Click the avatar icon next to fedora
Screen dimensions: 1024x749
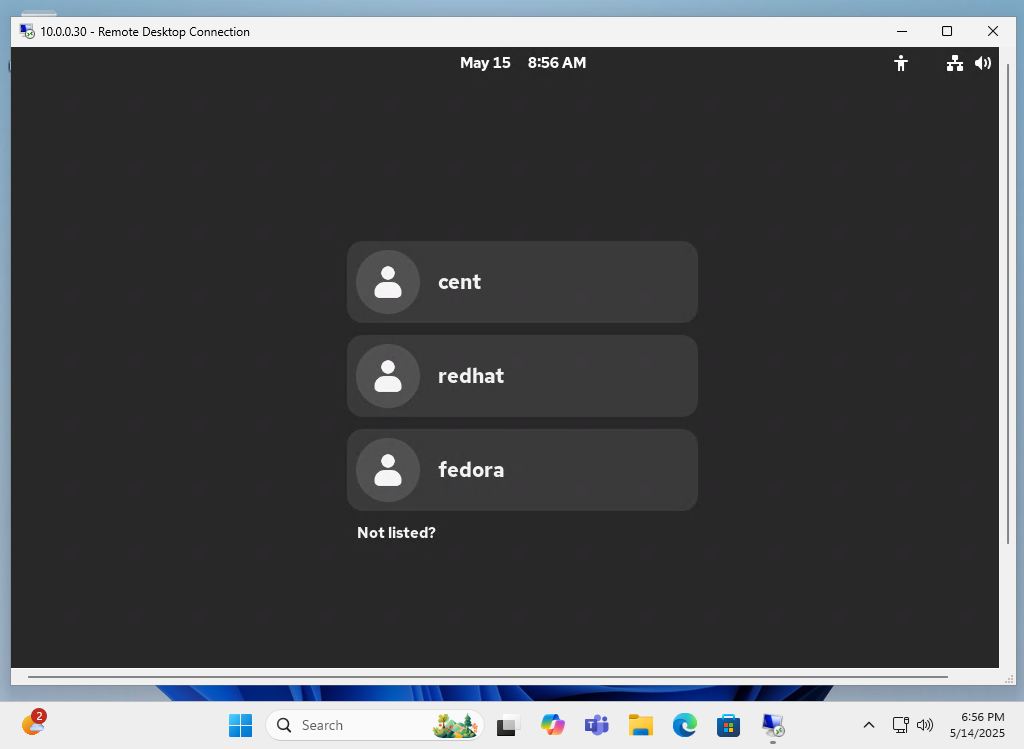click(x=387, y=470)
